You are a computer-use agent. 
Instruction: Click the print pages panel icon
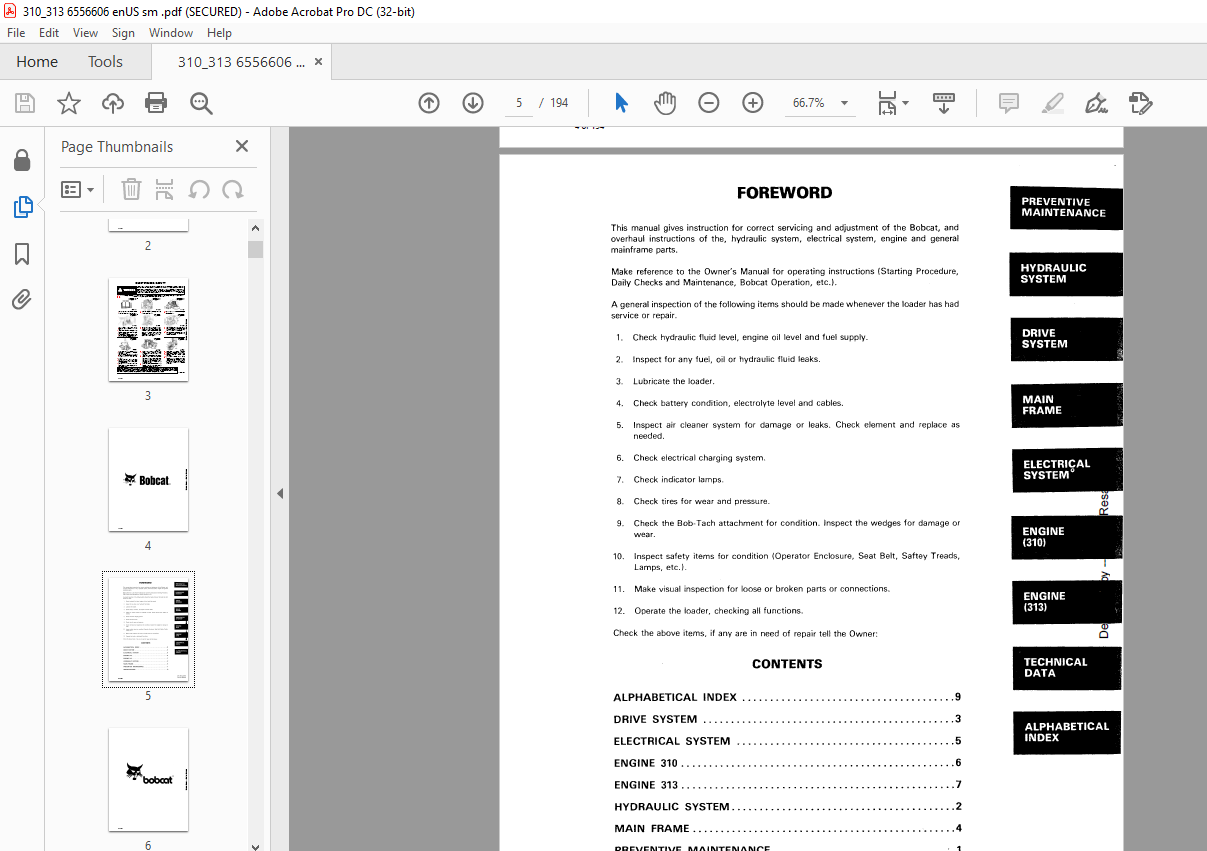[x=165, y=189]
